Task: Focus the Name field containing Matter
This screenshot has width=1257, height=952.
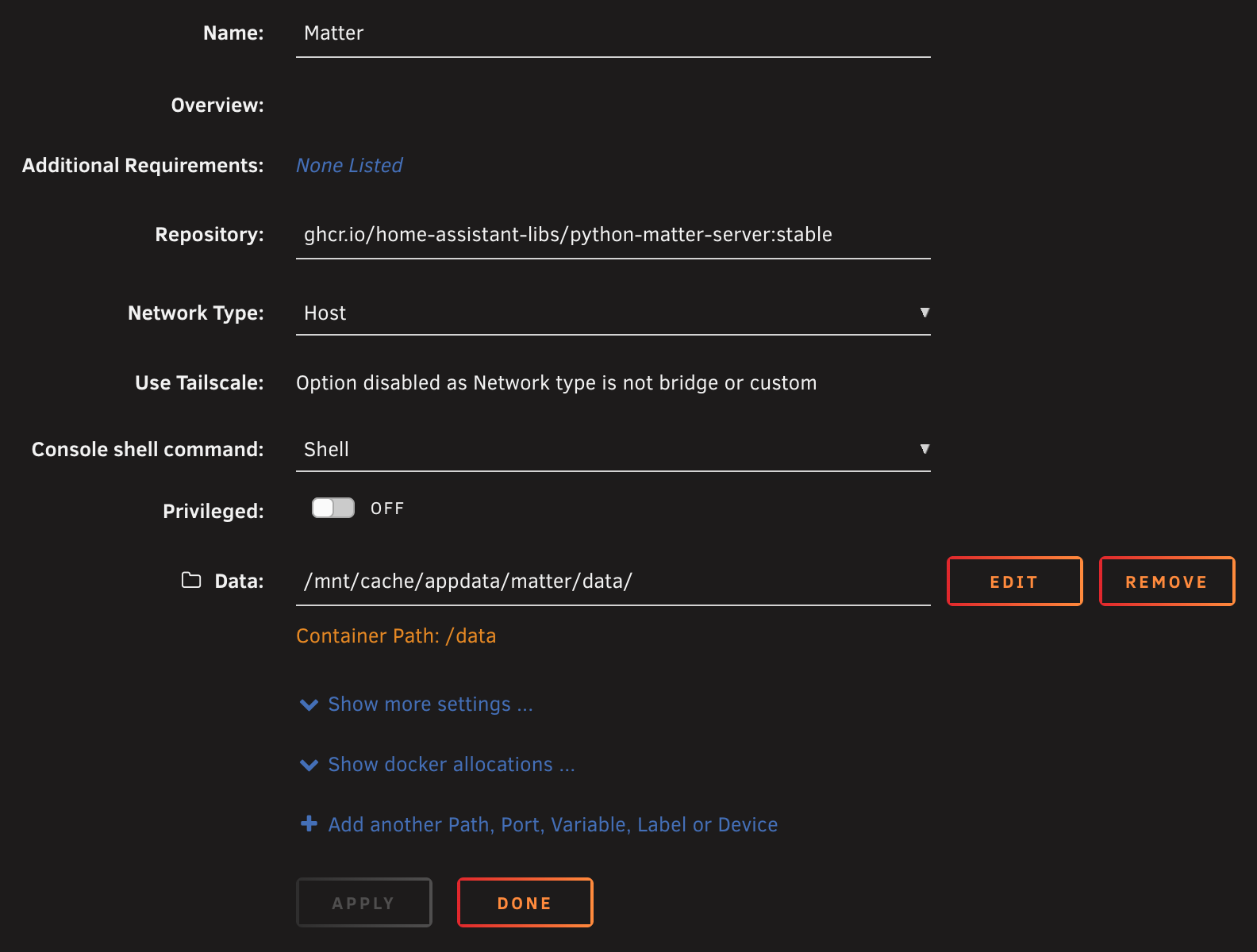Action: (613, 33)
